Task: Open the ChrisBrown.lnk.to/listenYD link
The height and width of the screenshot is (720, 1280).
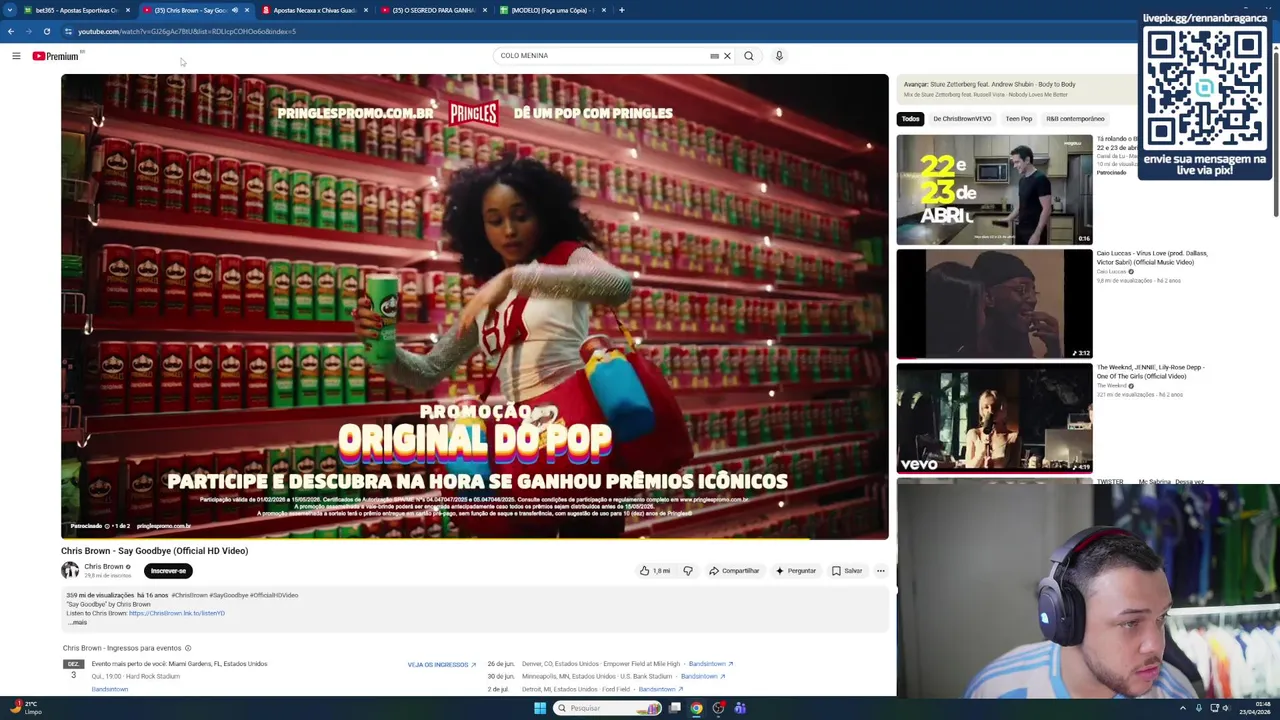Action: [x=177, y=613]
